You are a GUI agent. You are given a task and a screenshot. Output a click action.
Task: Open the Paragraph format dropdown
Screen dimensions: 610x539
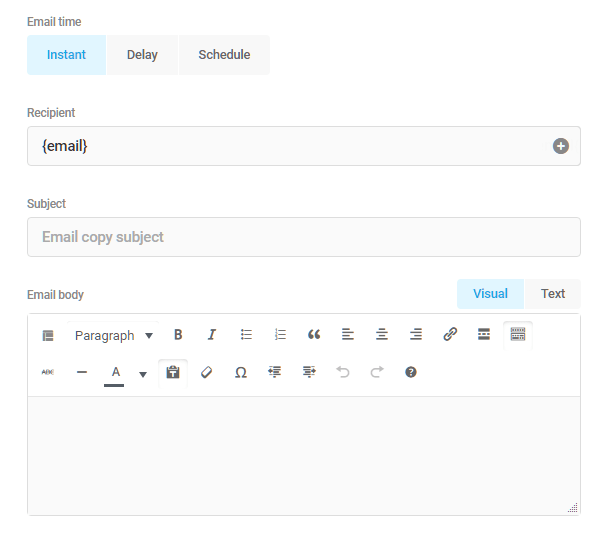tap(113, 336)
